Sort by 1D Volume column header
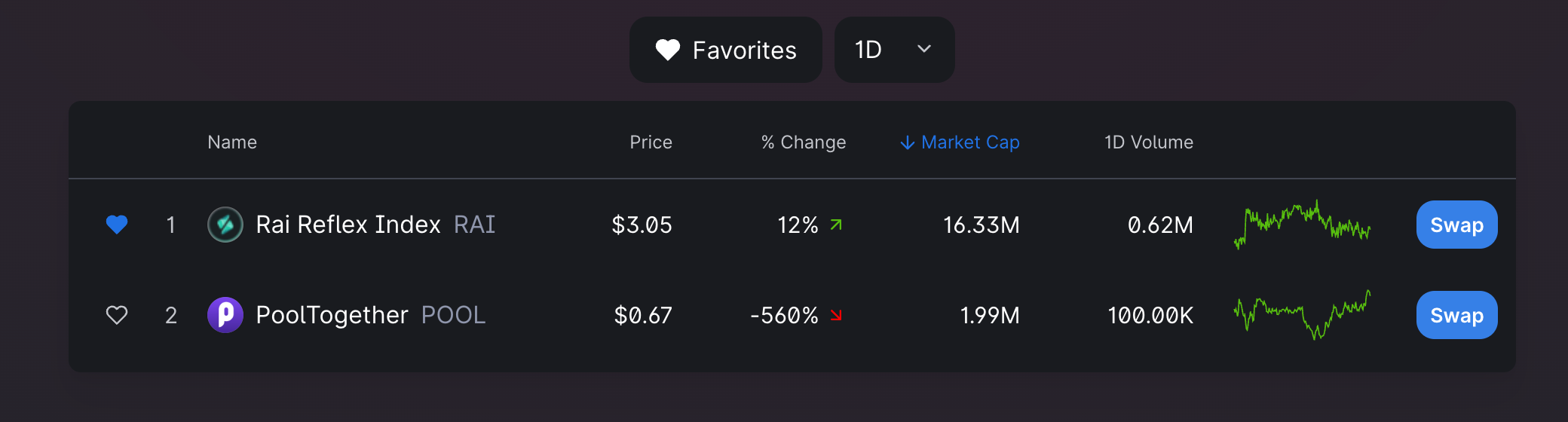 coord(1149,142)
